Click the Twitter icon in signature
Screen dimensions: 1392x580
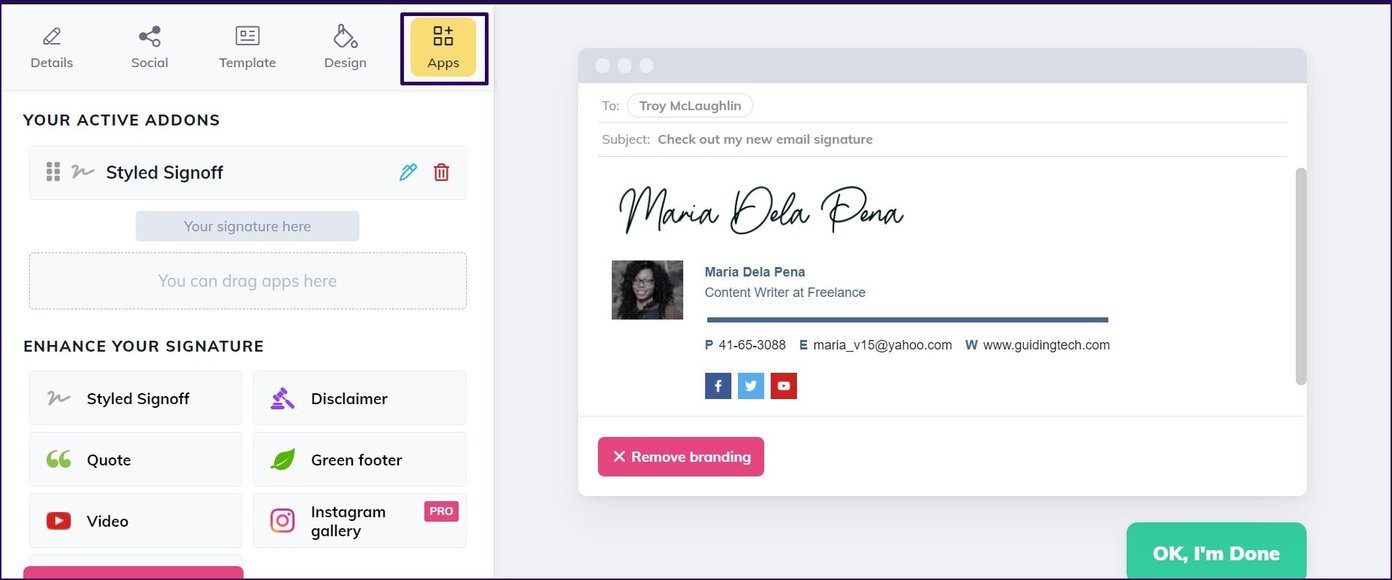[x=751, y=386]
